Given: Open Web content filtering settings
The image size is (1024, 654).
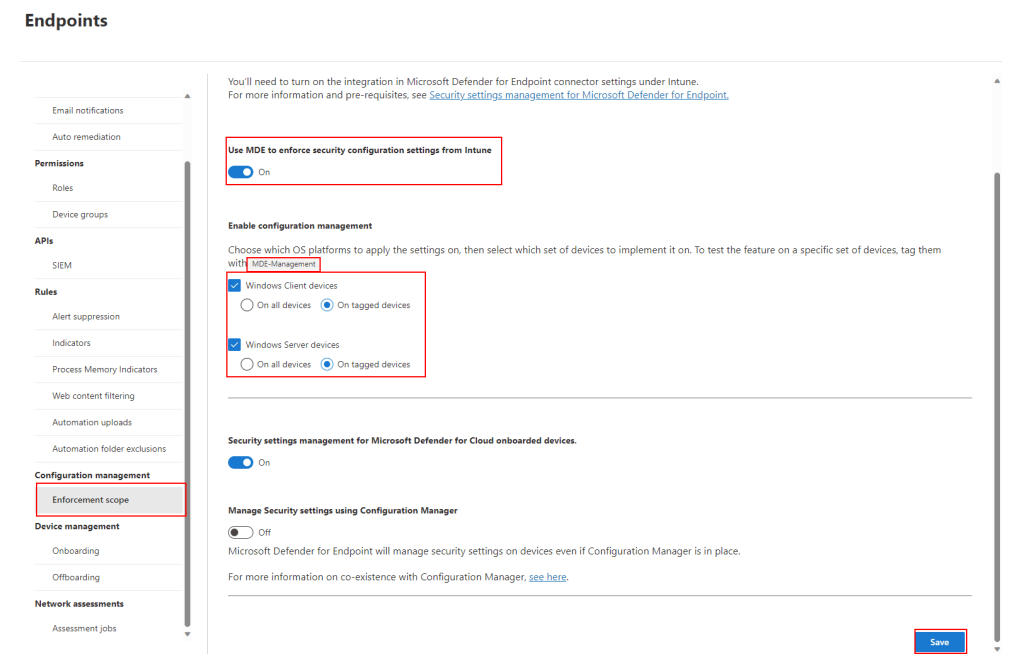Looking at the screenshot, I should click(93, 396).
